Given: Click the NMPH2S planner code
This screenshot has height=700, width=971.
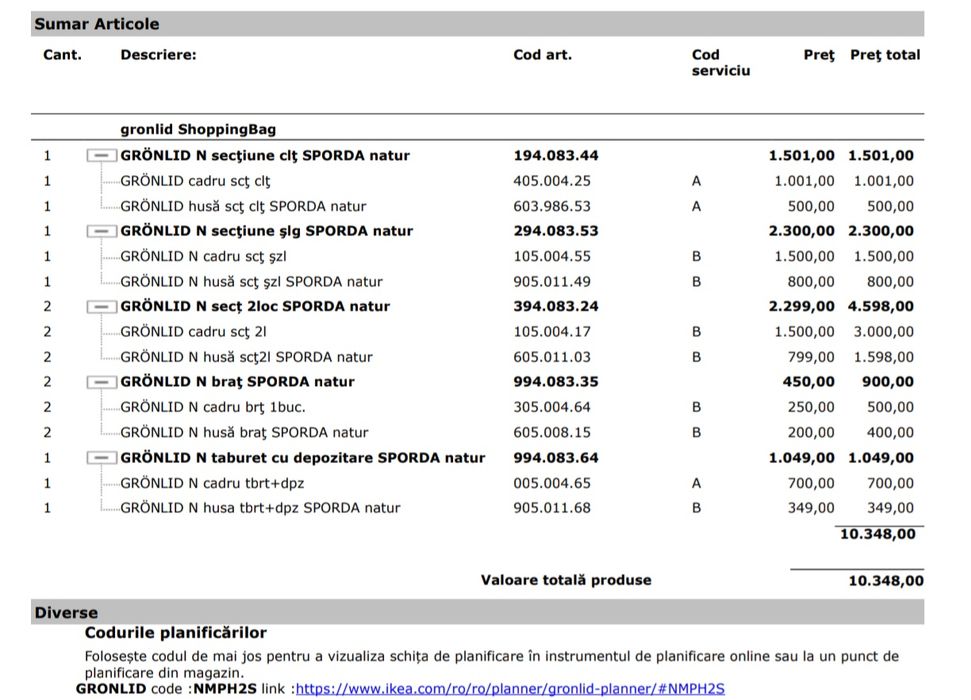Looking at the screenshot, I should [222, 688].
